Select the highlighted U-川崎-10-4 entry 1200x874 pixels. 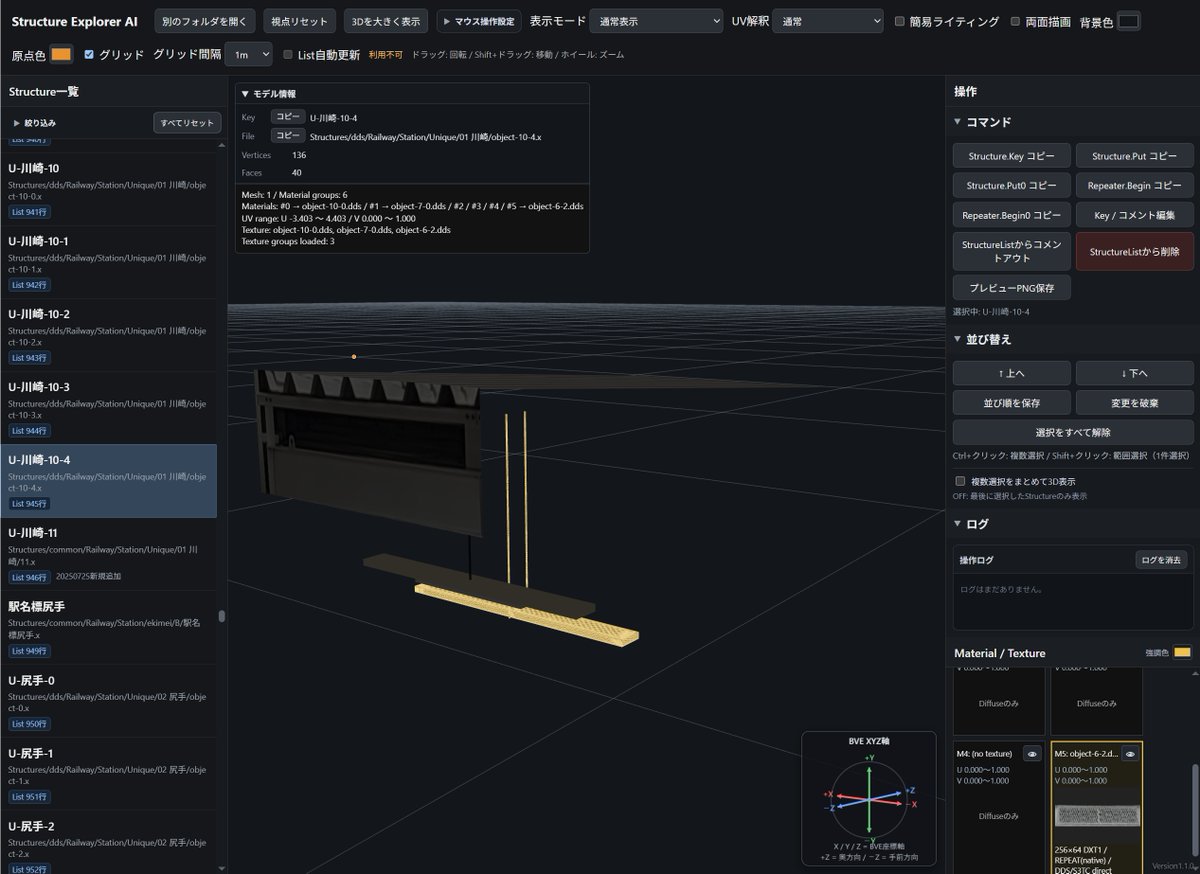point(108,481)
